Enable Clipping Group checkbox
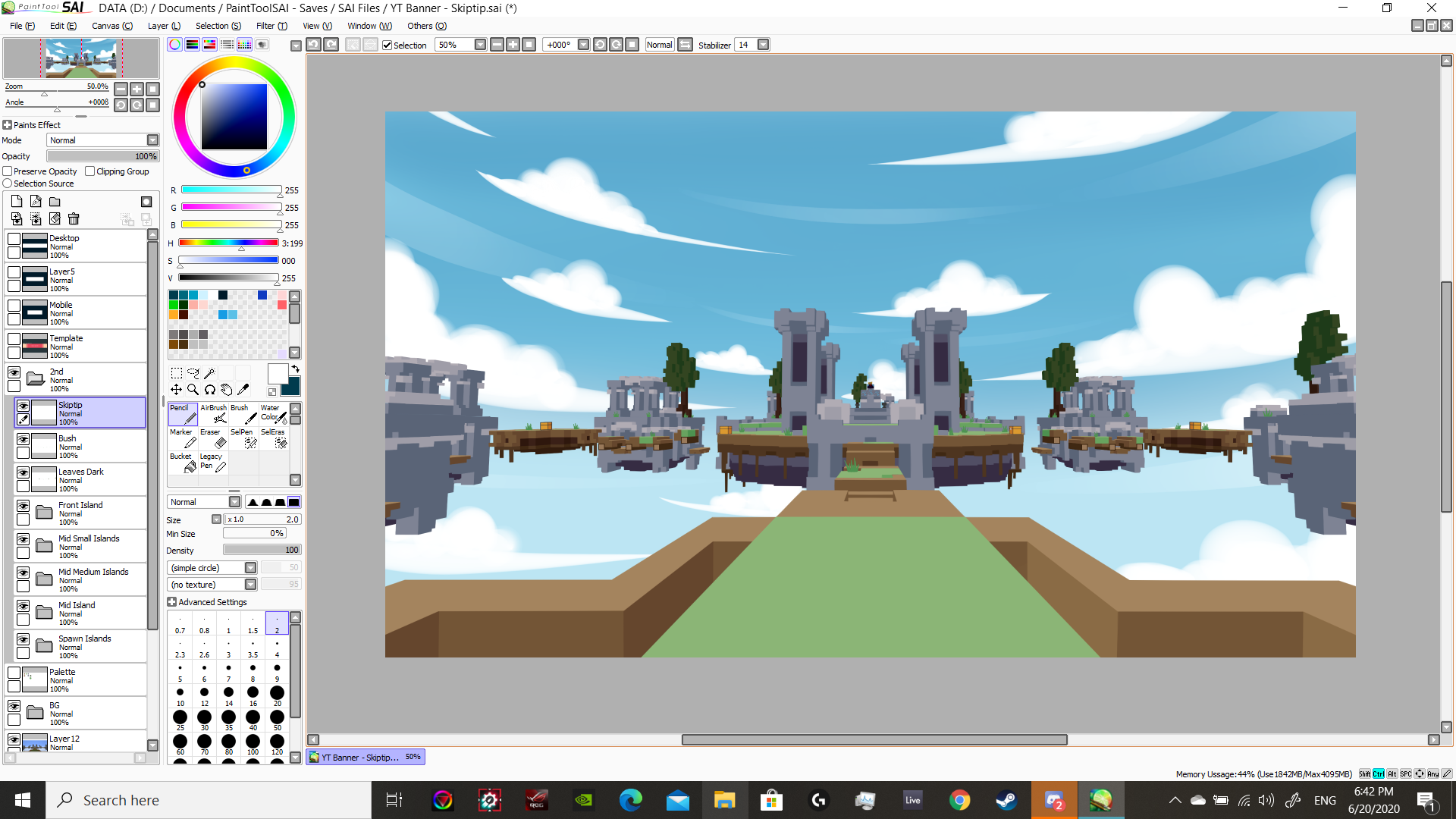The width and height of the screenshot is (1456, 819). tap(90, 171)
